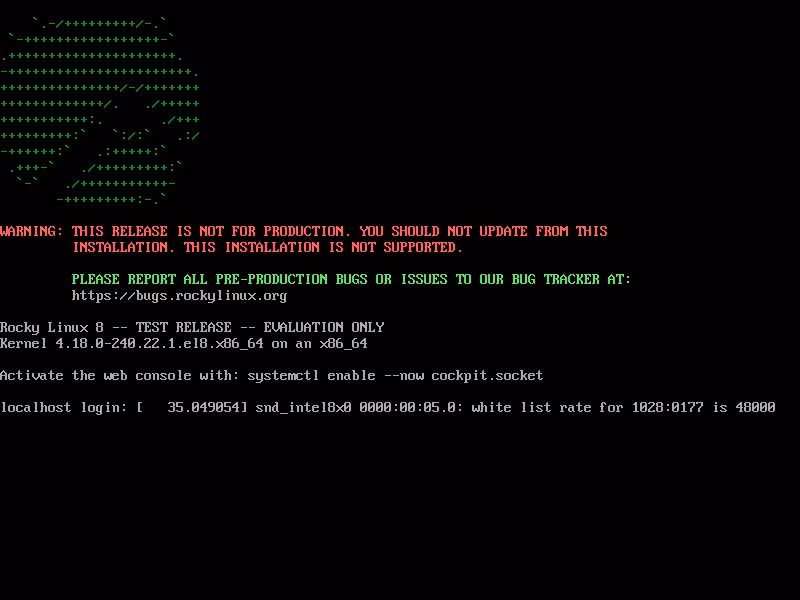The image size is (800, 600).
Task: Click the value 48000 at line end
Action: pos(755,408)
